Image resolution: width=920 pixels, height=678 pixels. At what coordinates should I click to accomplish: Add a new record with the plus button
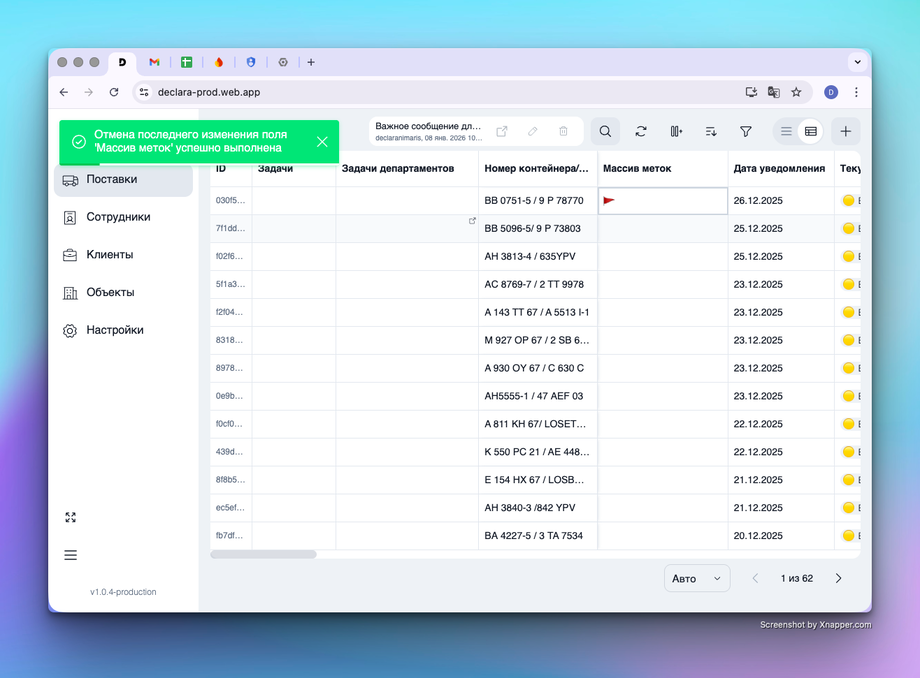(x=845, y=131)
